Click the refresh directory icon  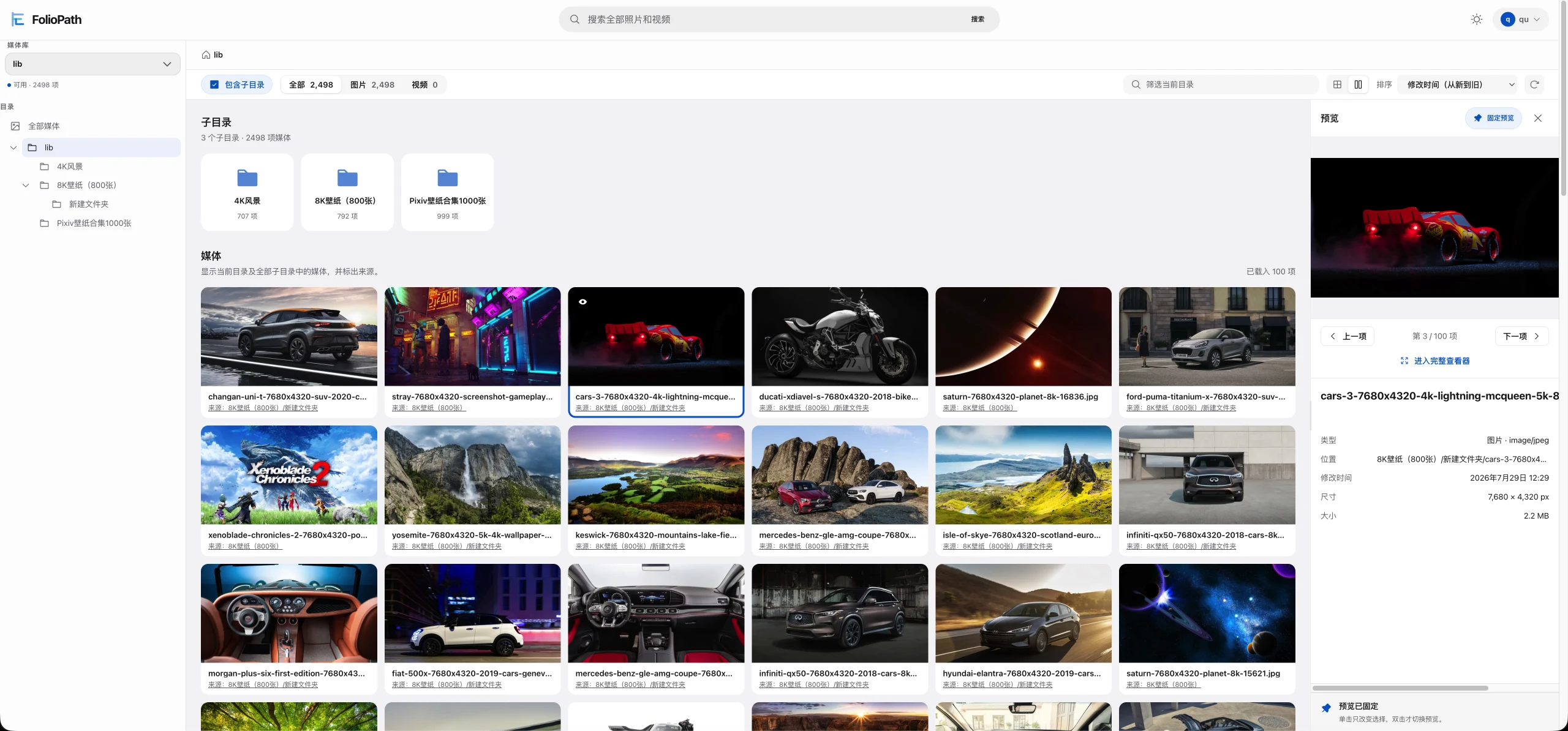[x=1534, y=84]
